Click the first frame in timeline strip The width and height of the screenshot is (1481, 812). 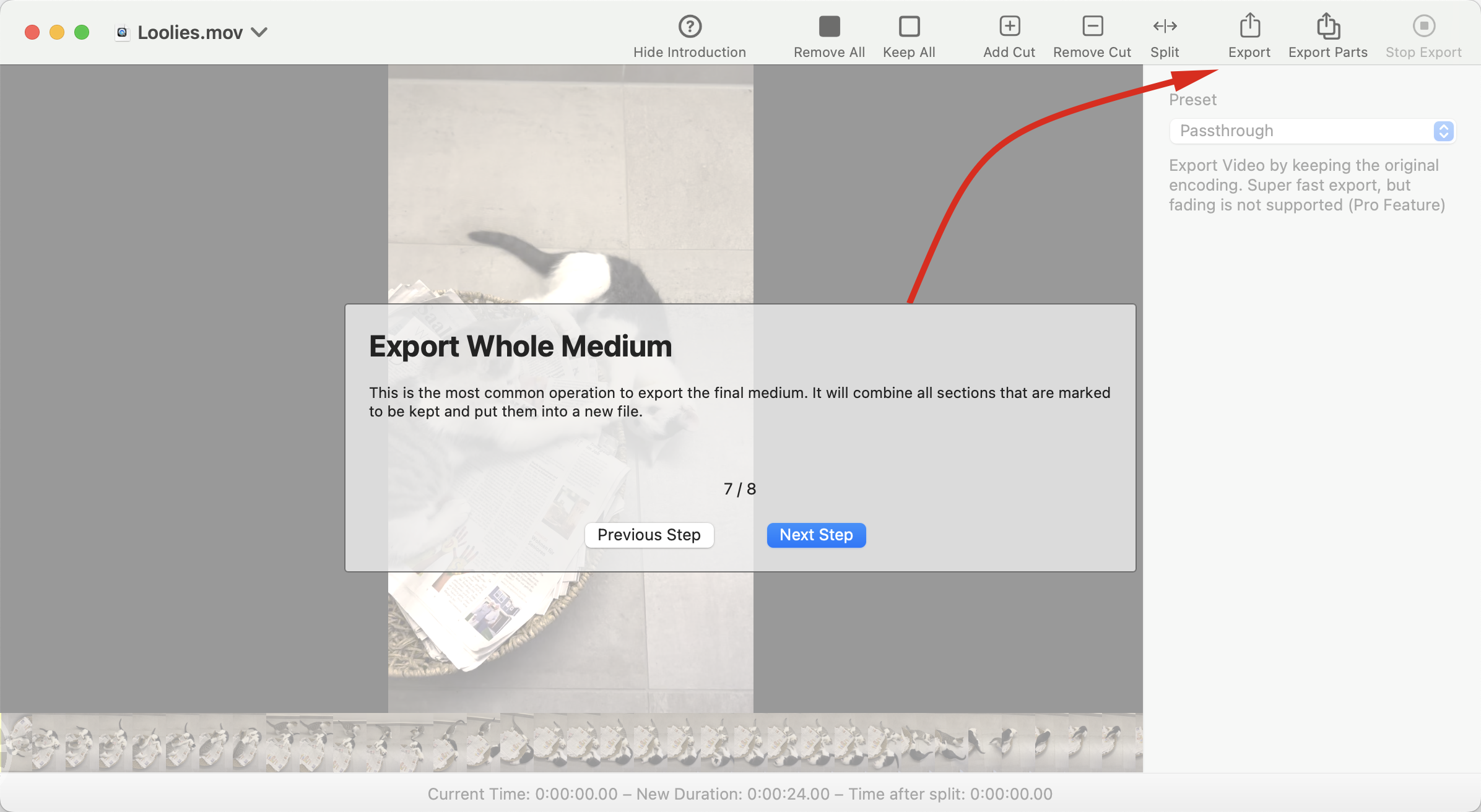[16, 743]
